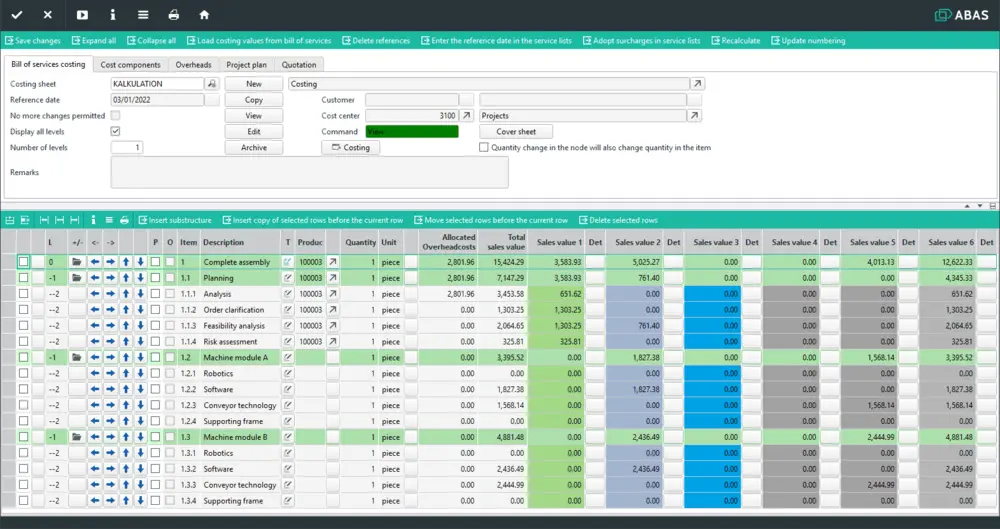The width and height of the screenshot is (1000, 529).
Task: Tick the P checkbox in Machine module B row
Action: pos(155,437)
